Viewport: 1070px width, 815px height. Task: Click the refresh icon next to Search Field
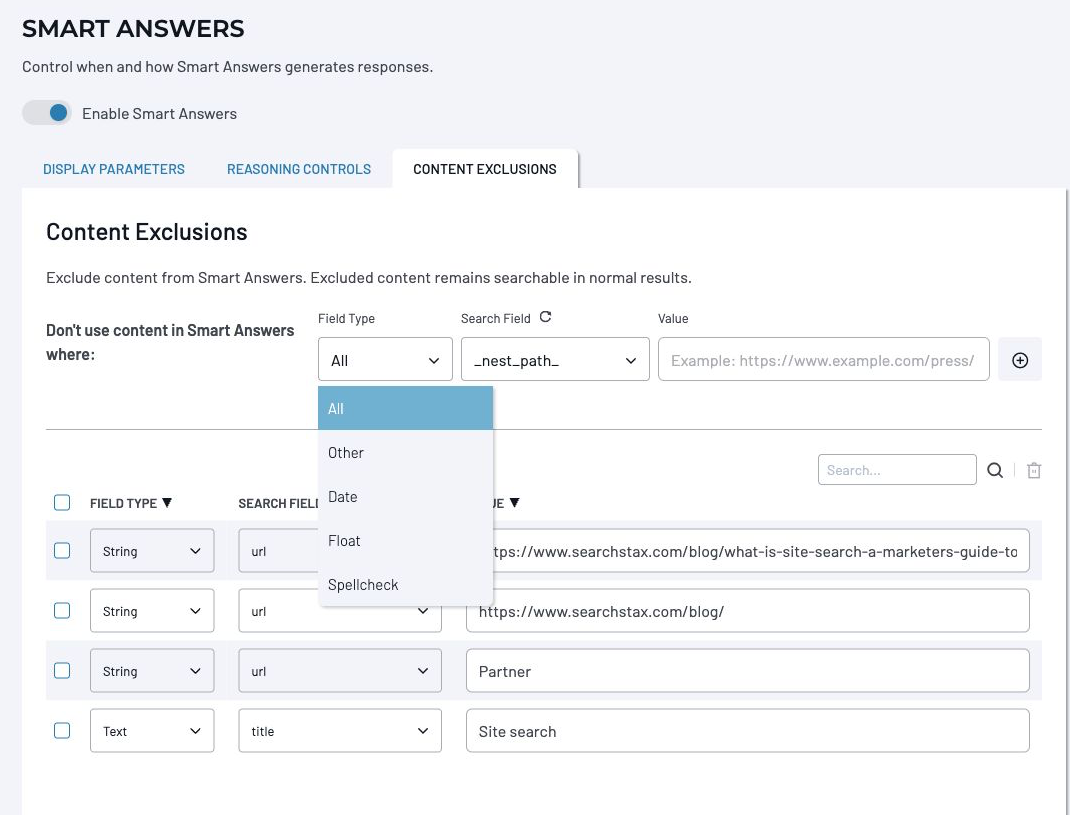click(545, 317)
